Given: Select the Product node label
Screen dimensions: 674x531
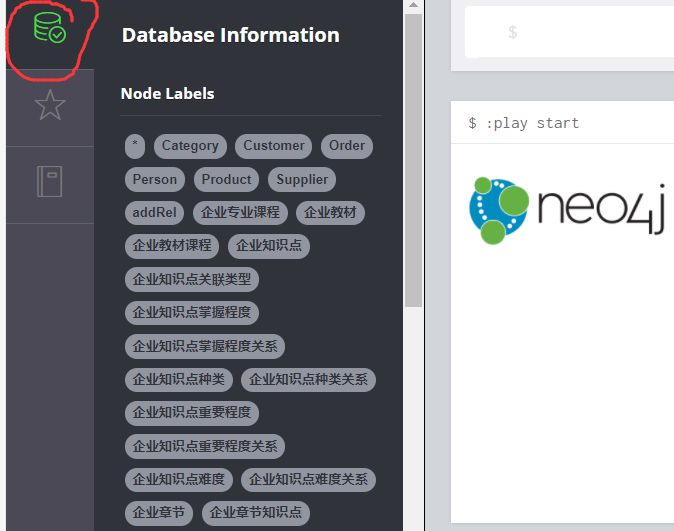Looking at the screenshot, I should click(x=227, y=179).
